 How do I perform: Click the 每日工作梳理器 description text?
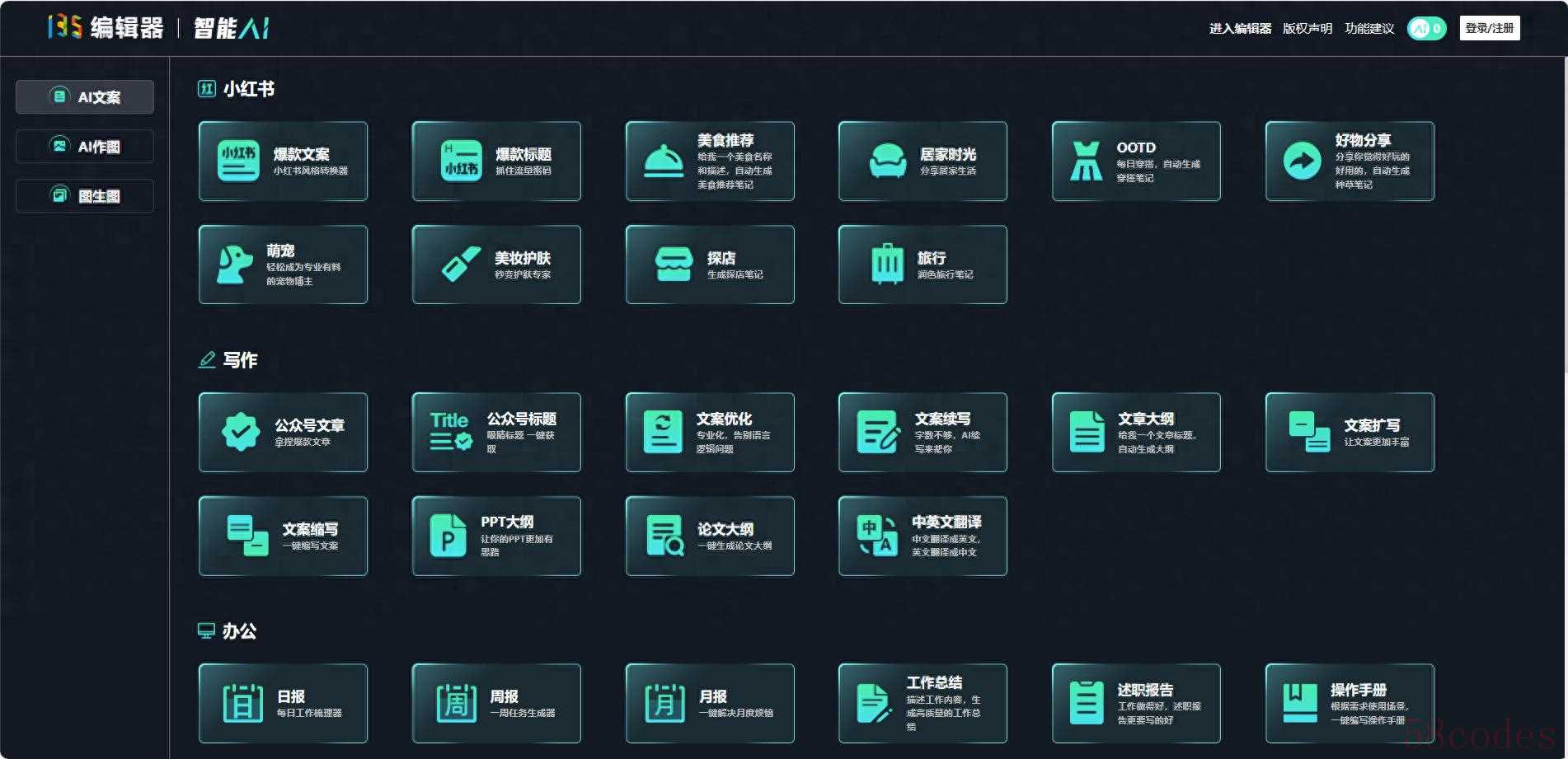pos(309,713)
